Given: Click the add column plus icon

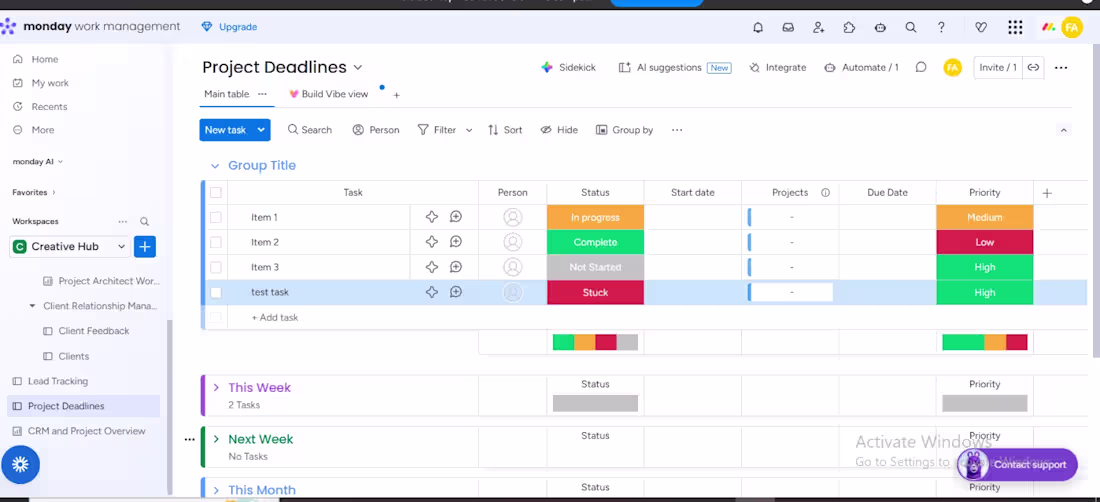Looking at the screenshot, I should pyautogui.click(x=1047, y=193).
